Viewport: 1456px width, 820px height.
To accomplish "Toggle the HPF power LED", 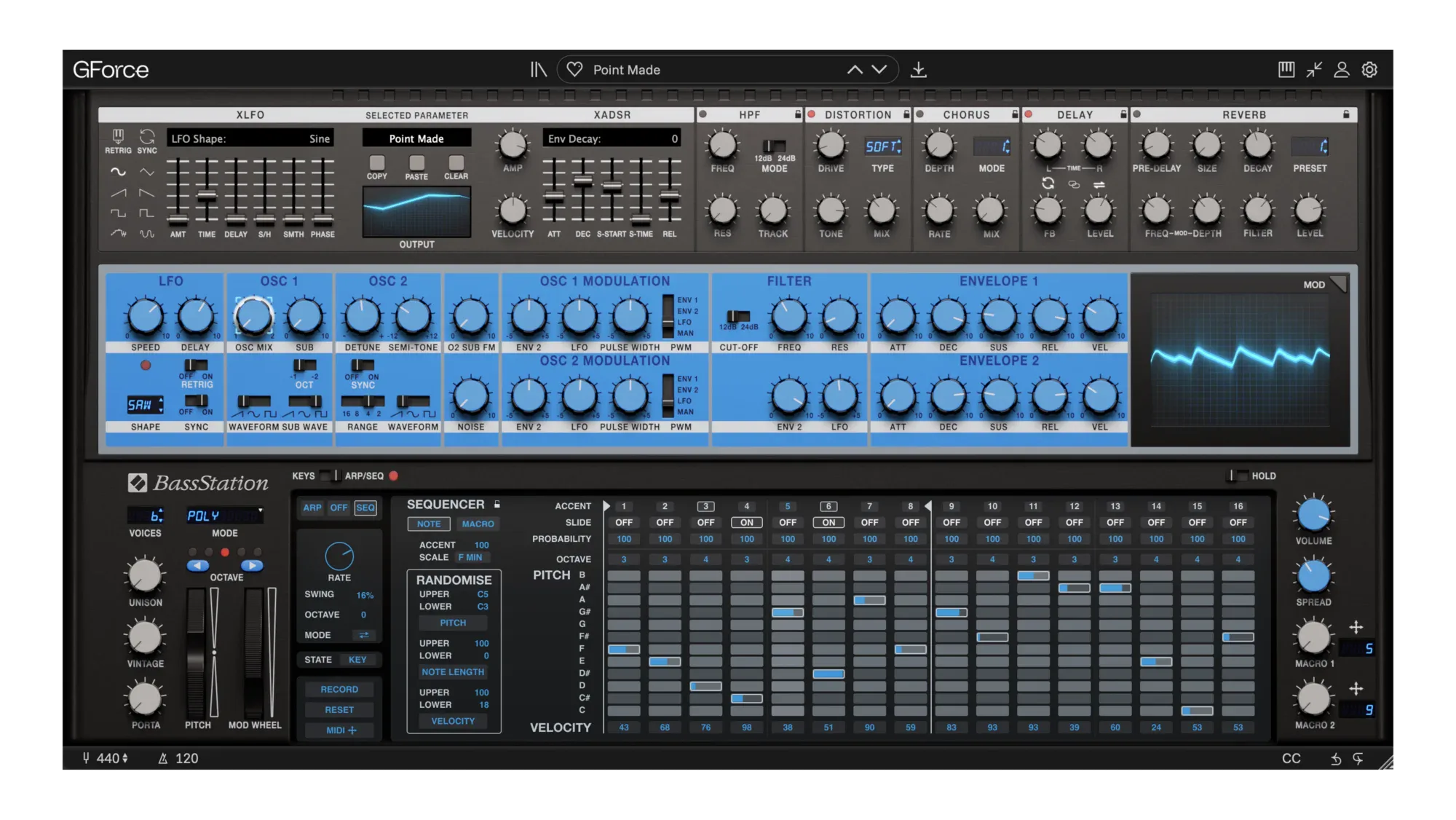I will point(703,114).
